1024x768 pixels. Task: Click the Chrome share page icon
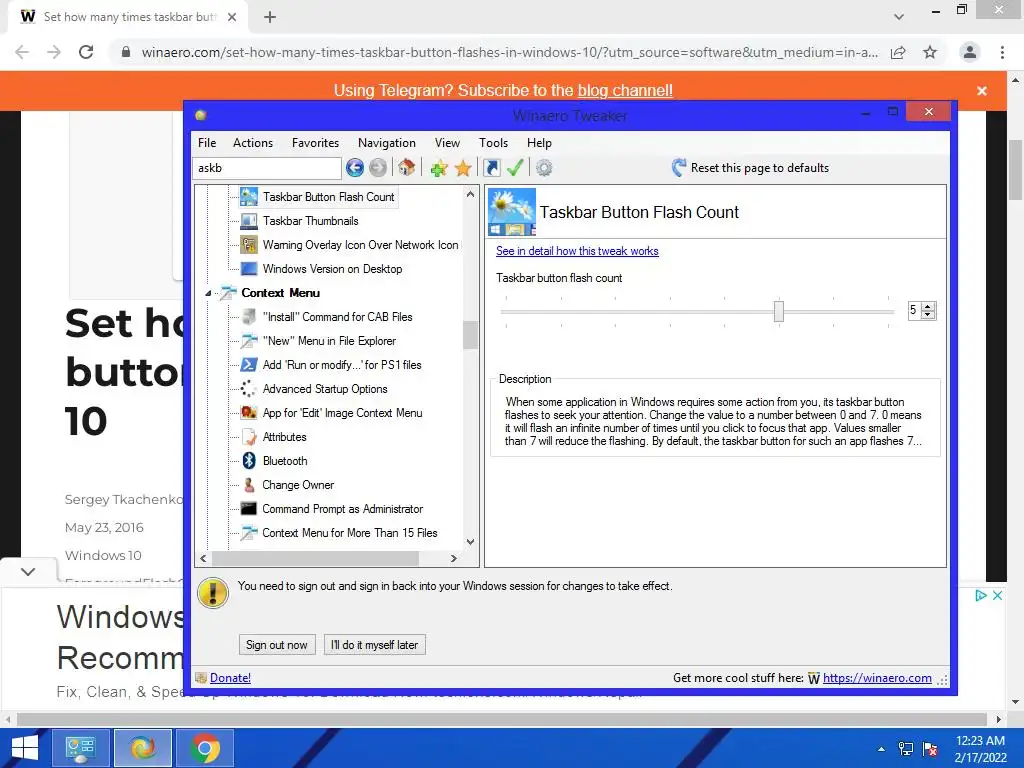898,52
